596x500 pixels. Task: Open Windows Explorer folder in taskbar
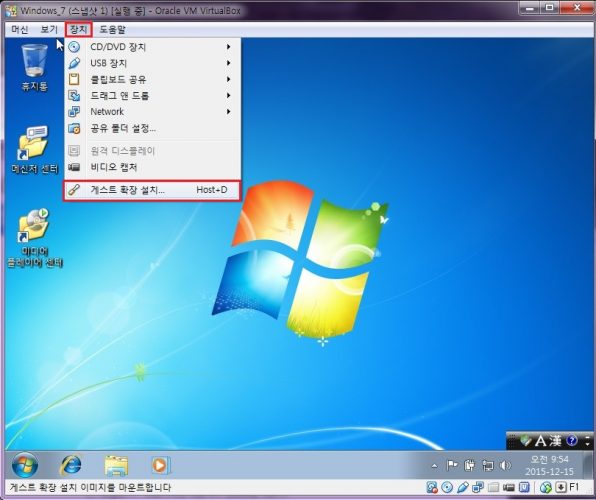click(116, 465)
